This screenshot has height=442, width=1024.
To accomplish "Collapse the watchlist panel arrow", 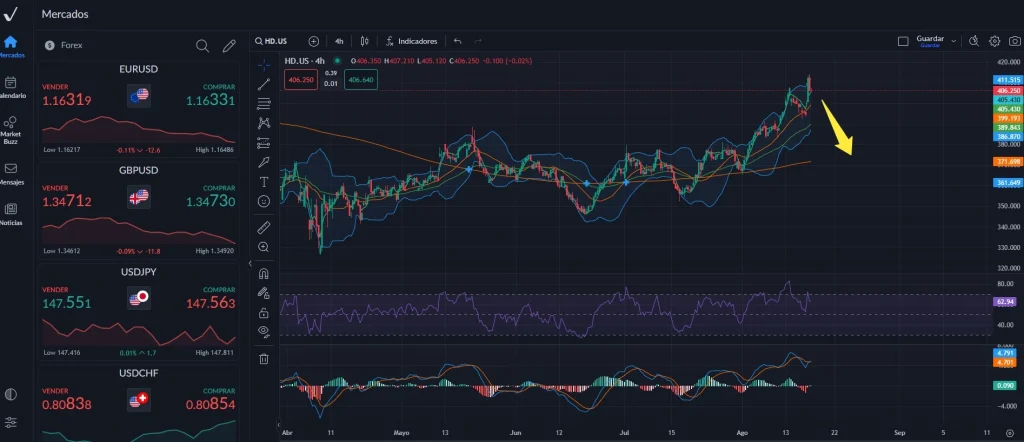I will (x=249, y=263).
